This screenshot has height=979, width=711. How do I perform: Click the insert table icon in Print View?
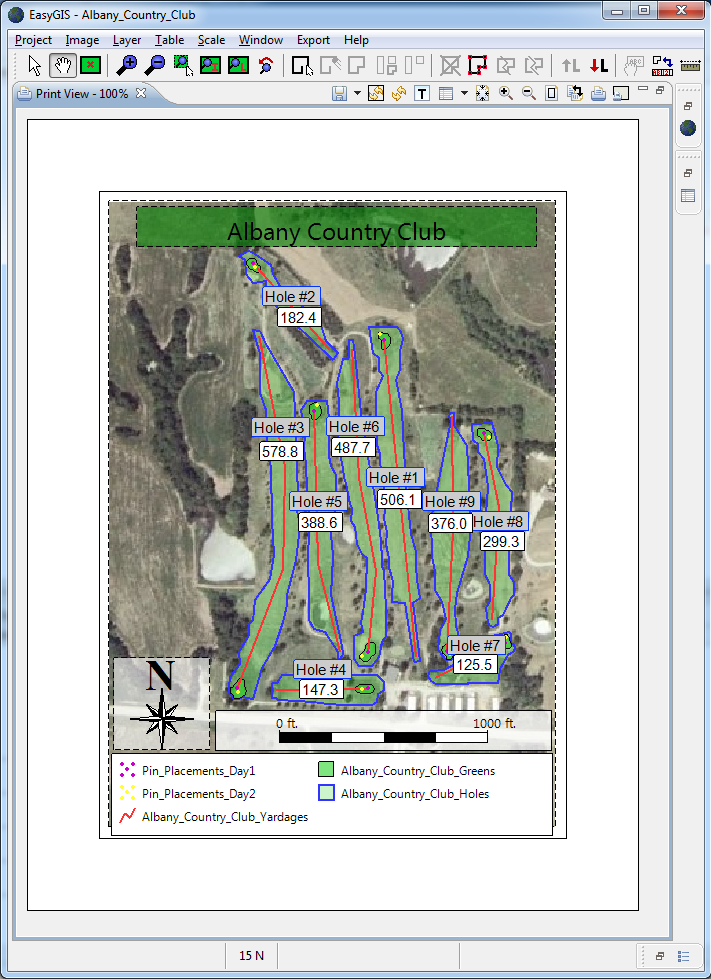point(445,94)
